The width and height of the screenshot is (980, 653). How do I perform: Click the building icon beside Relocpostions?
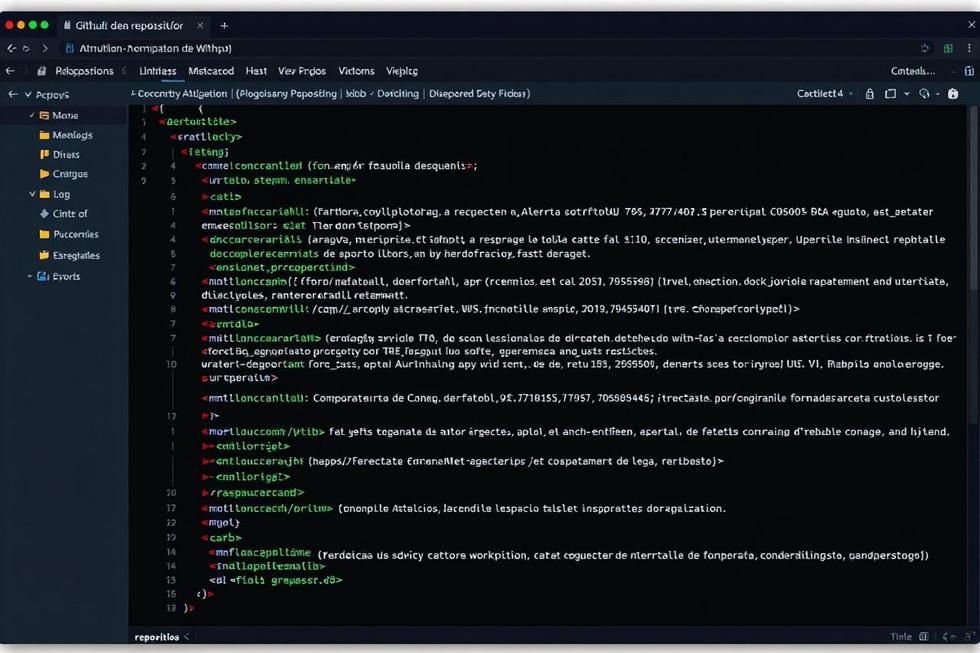(x=41, y=71)
